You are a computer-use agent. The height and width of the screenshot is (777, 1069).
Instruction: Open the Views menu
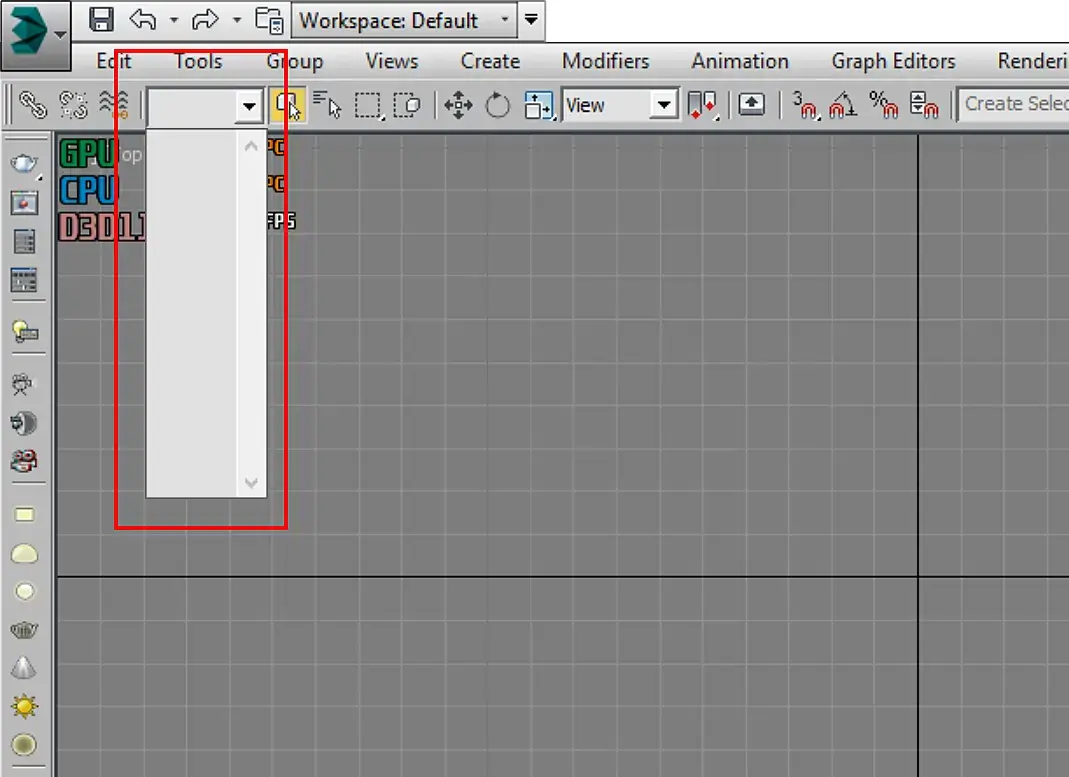click(392, 61)
